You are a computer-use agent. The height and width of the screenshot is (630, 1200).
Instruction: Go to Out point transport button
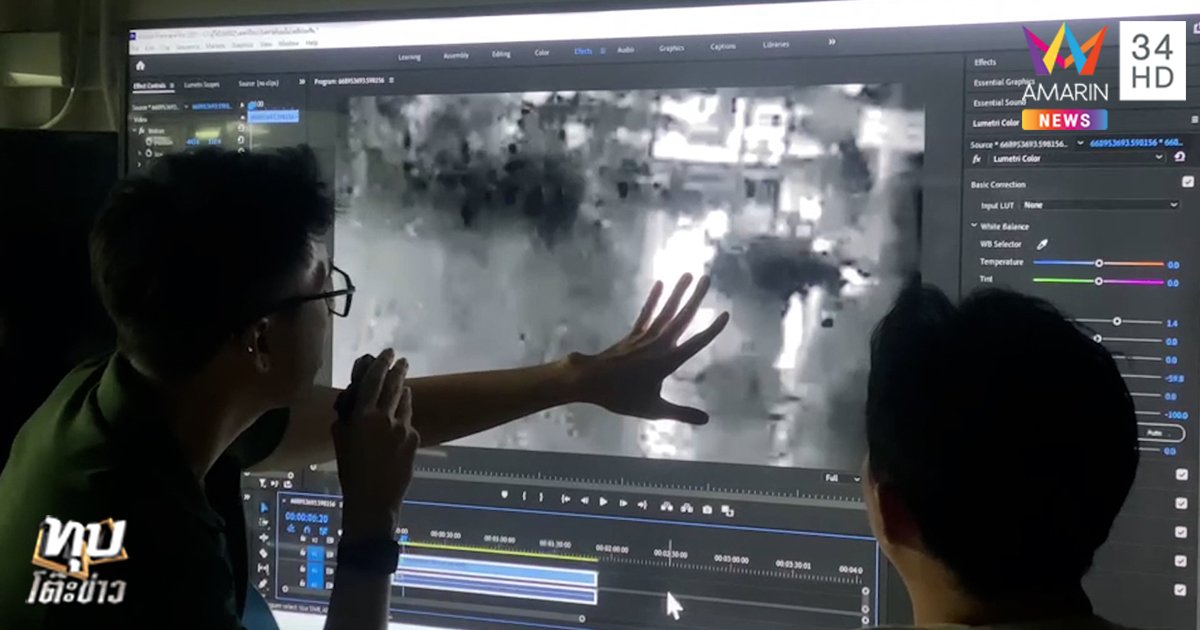[641, 503]
